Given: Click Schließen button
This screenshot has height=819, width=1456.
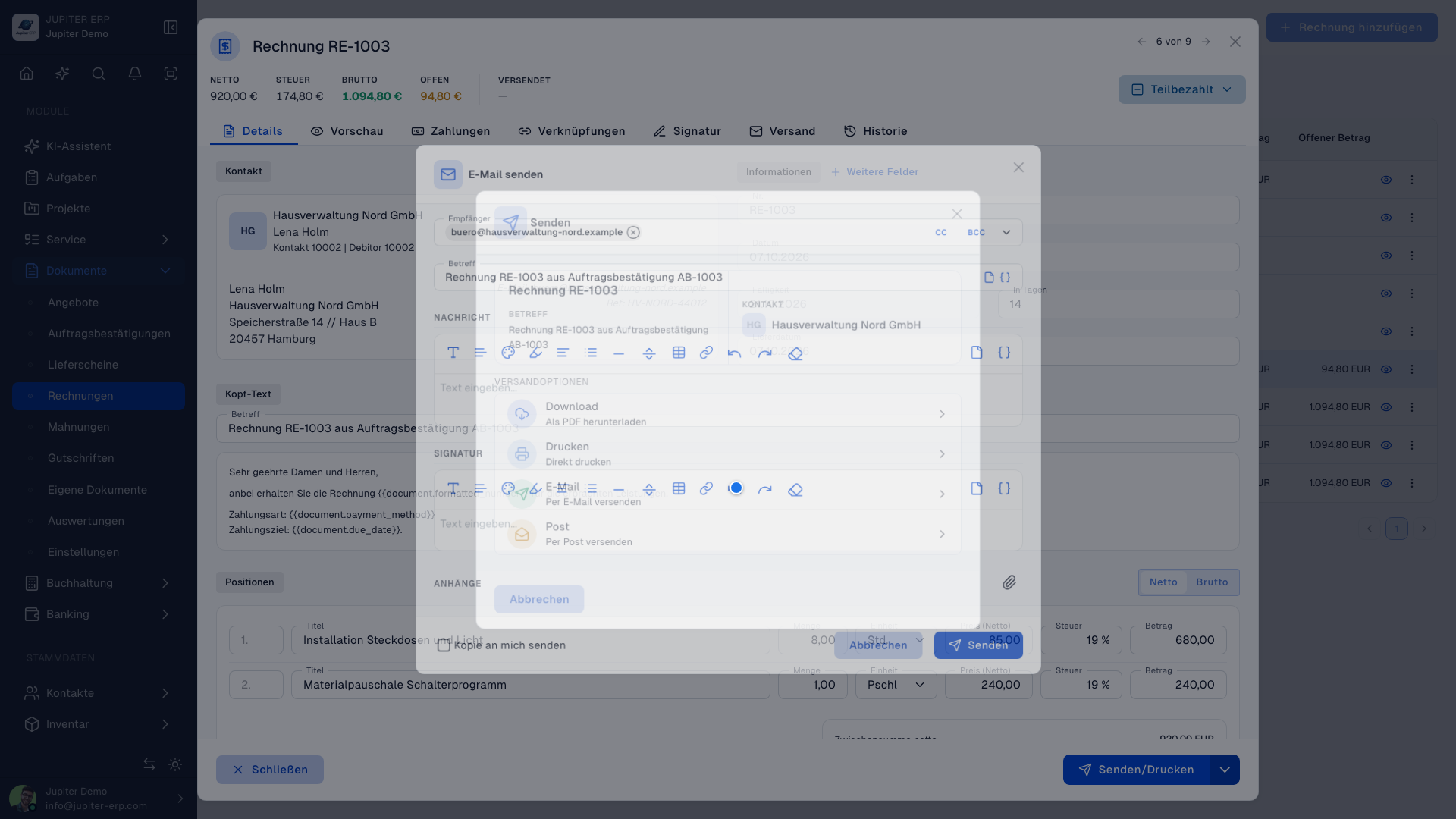Looking at the screenshot, I should point(270,770).
